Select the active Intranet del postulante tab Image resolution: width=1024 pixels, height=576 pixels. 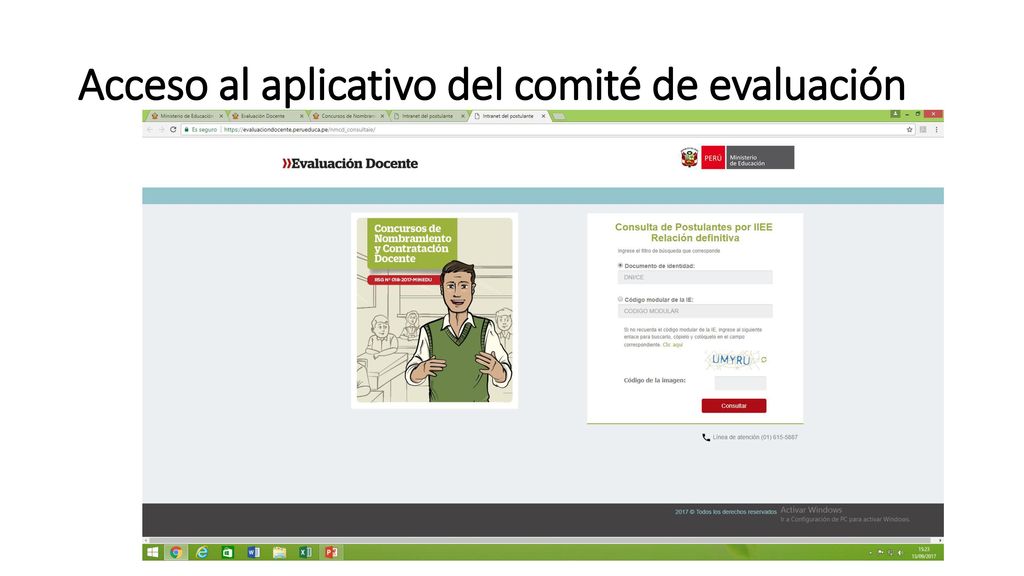tap(508, 116)
